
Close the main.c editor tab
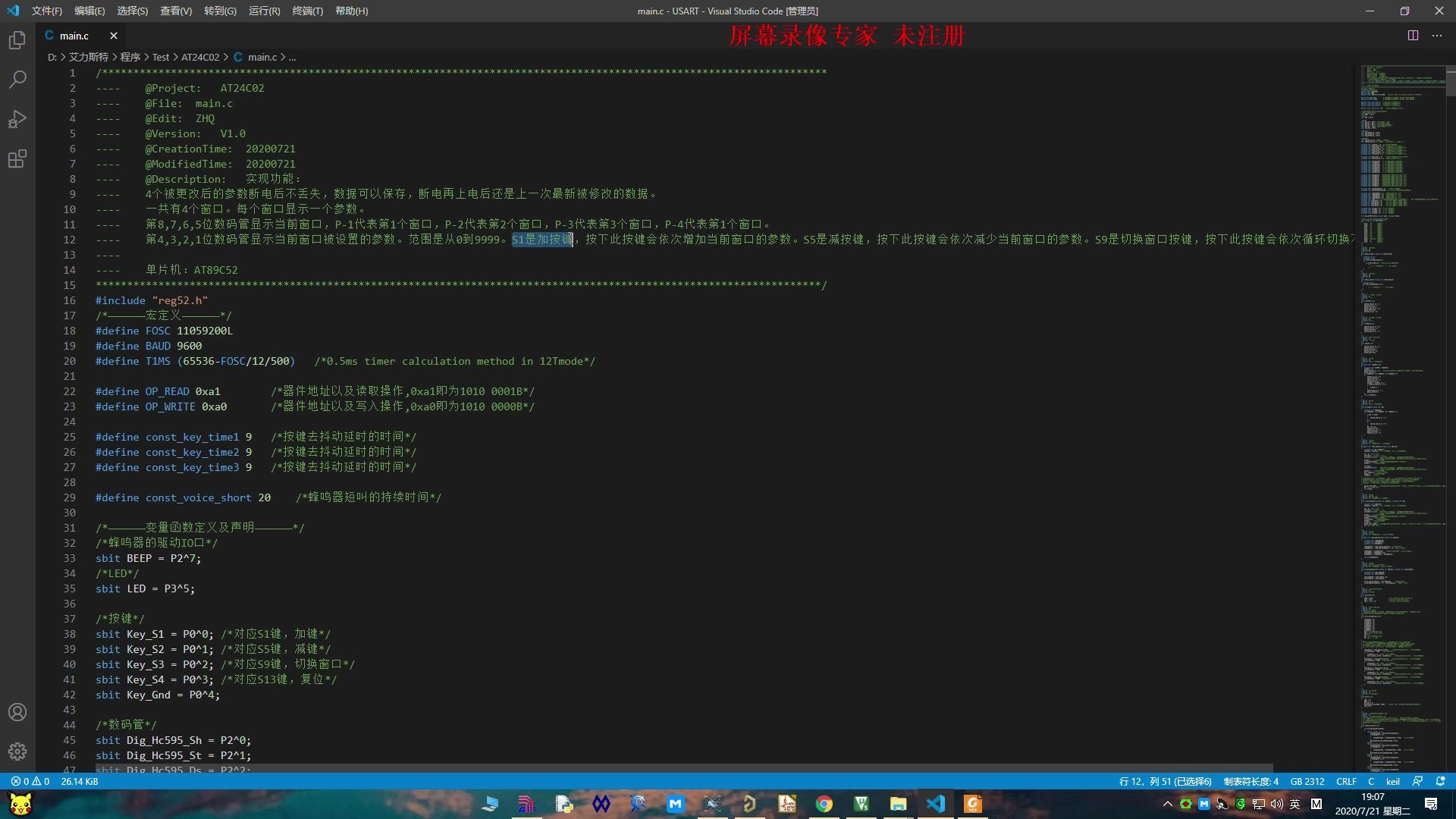pyautogui.click(x=113, y=36)
